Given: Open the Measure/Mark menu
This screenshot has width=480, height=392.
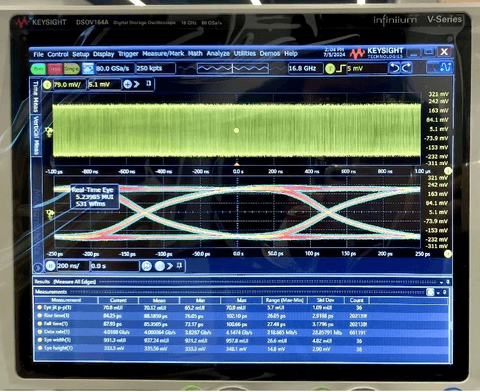Looking at the screenshot, I should pyautogui.click(x=163, y=54).
